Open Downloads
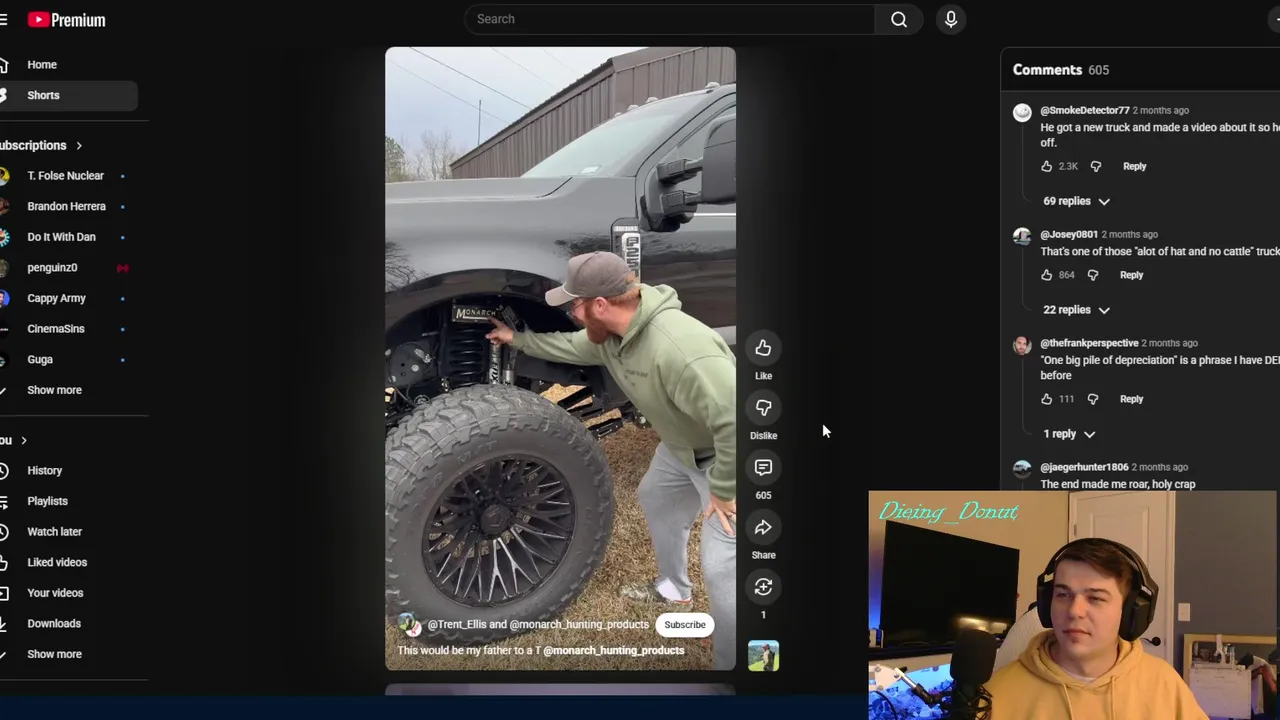The width and height of the screenshot is (1280, 720). (x=54, y=624)
